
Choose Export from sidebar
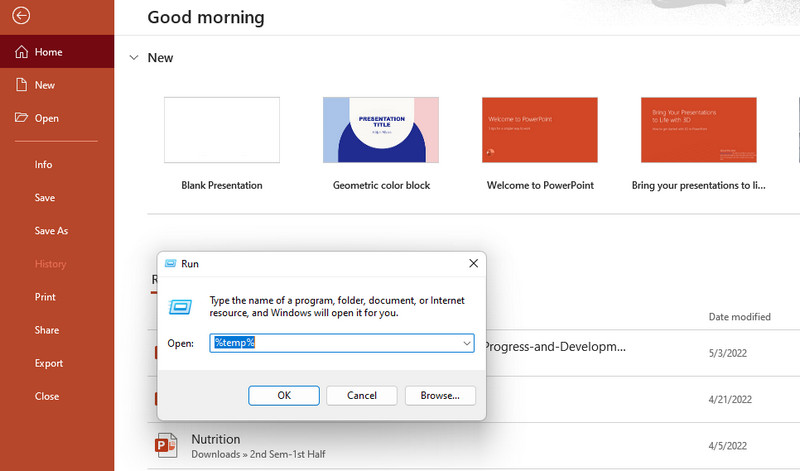[49, 363]
